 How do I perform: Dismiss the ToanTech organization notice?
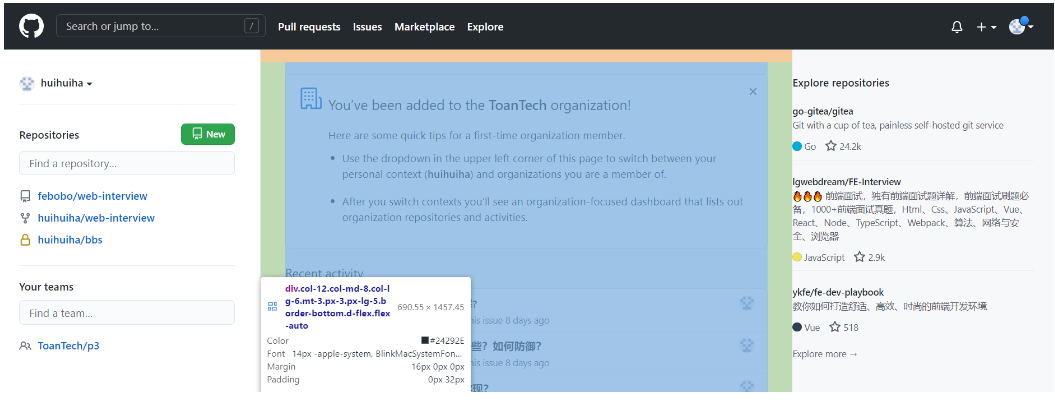coord(753,91)
